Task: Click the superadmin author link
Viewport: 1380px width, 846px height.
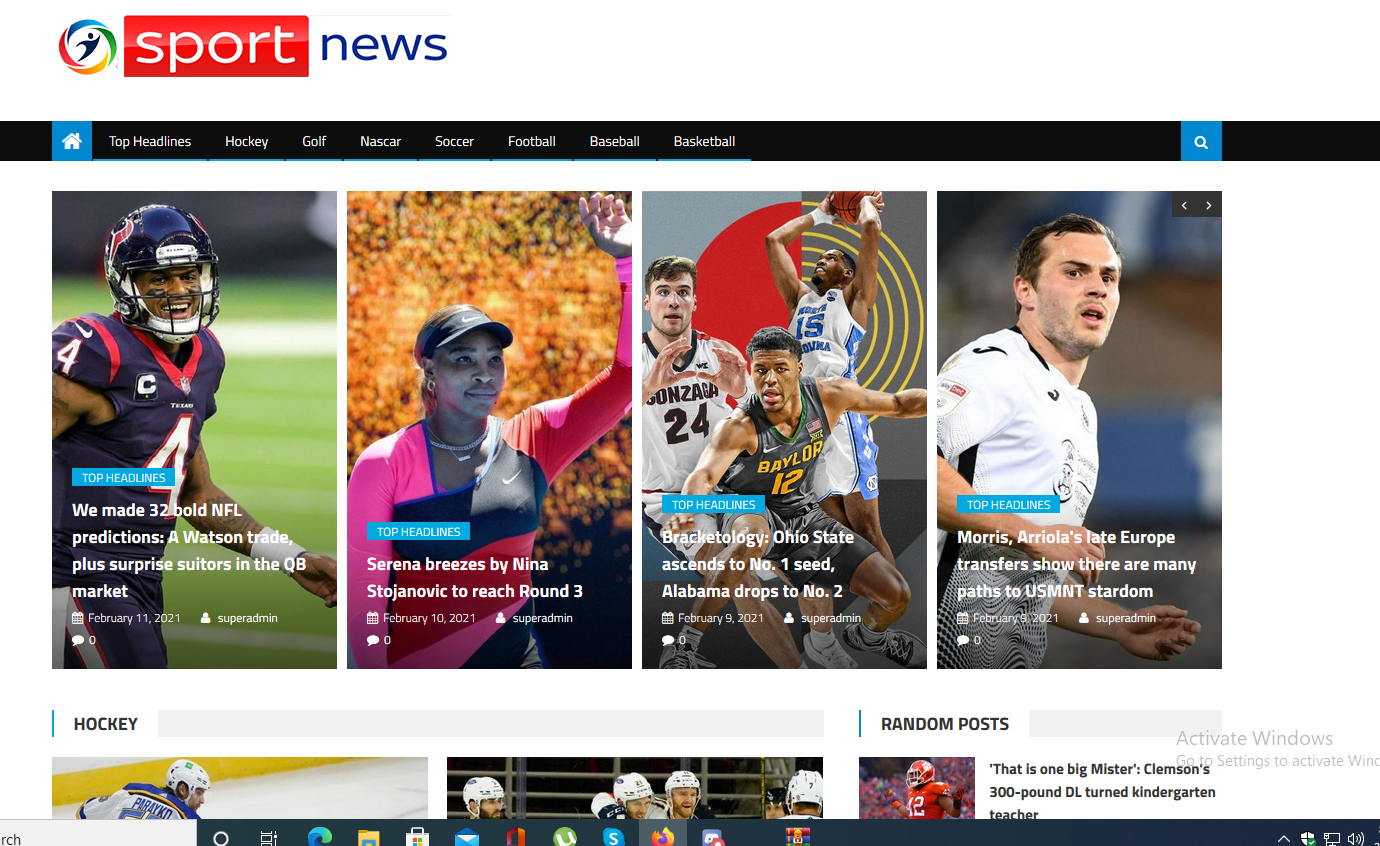Action: pyautogui.click(x=247, y=617)
